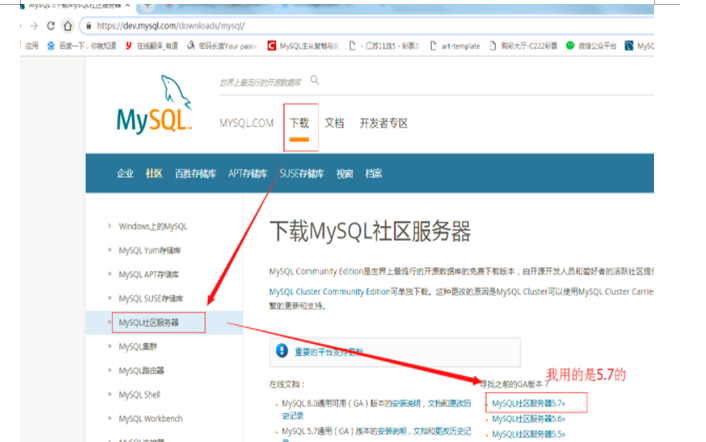The width and height of the screenshot is (706, 442).
Task: Open a new browser tab with plus button
Action: (147, 6)
